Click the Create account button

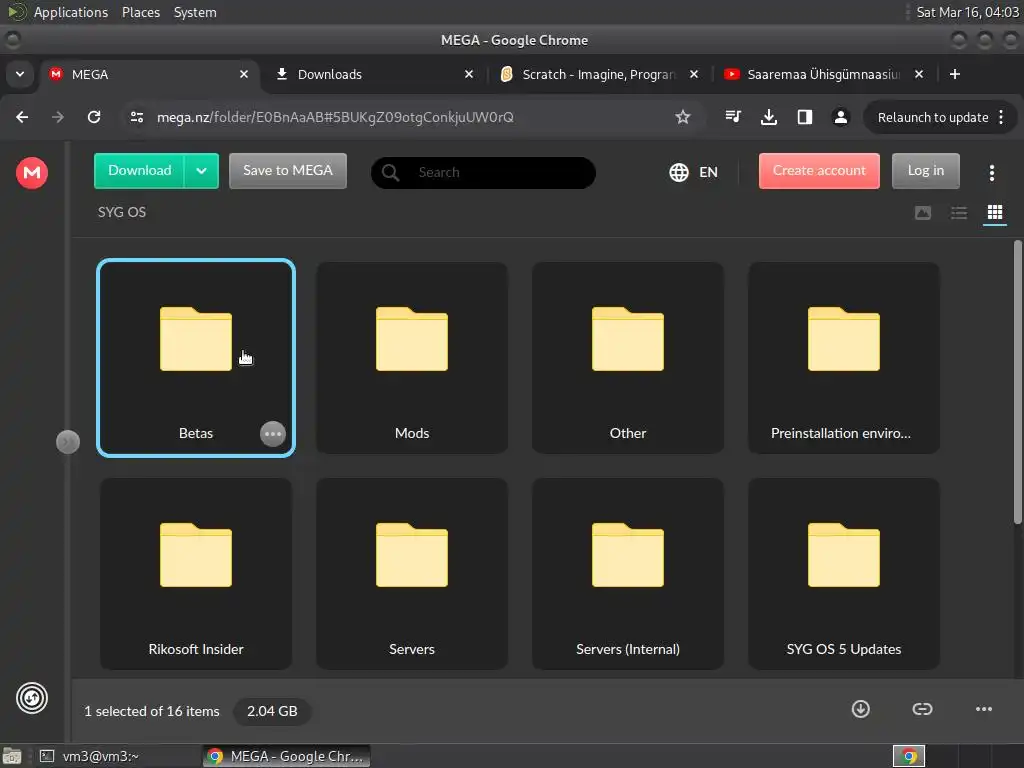pyautogui.click(x=819, y=170)
